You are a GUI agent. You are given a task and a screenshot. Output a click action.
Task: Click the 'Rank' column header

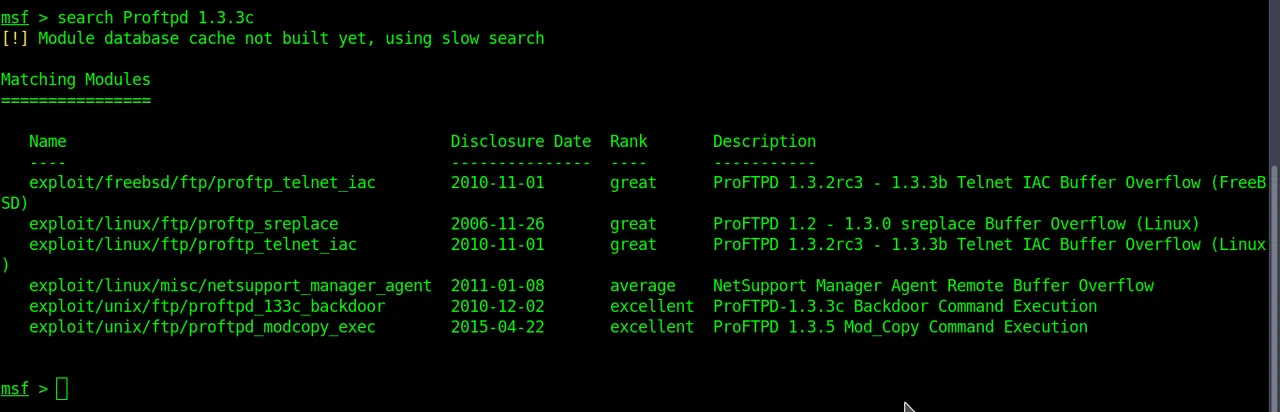click(629, 142)
